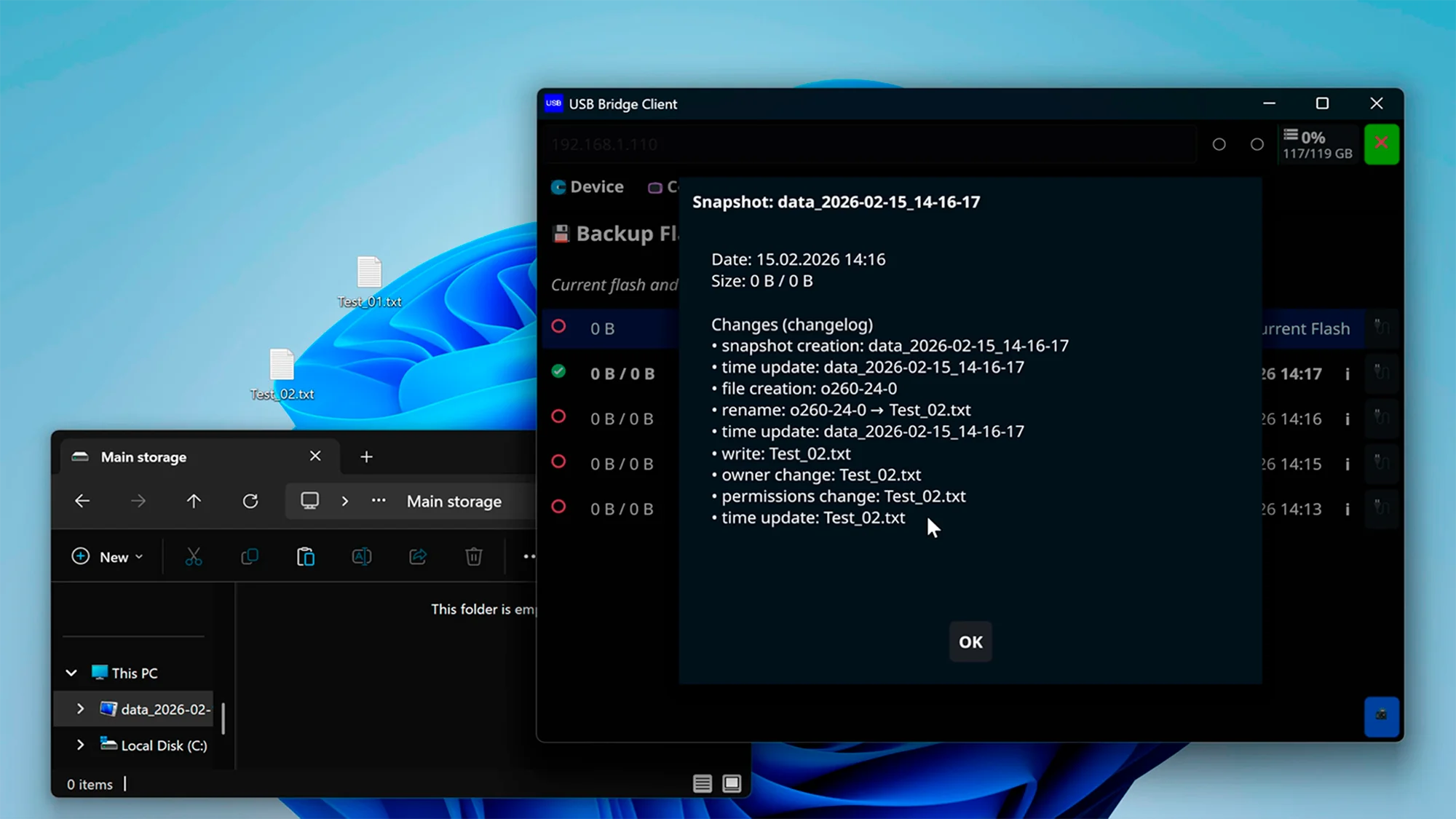The width and height of the screenshot is (1456, 819).
Task: Click the Cut scissors icon
Action: click(x=194, y=557)
